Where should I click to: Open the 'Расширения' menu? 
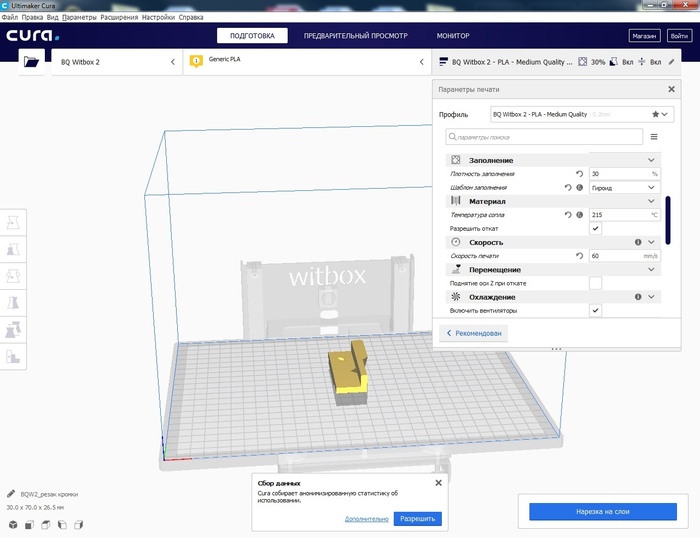point(118,17)
